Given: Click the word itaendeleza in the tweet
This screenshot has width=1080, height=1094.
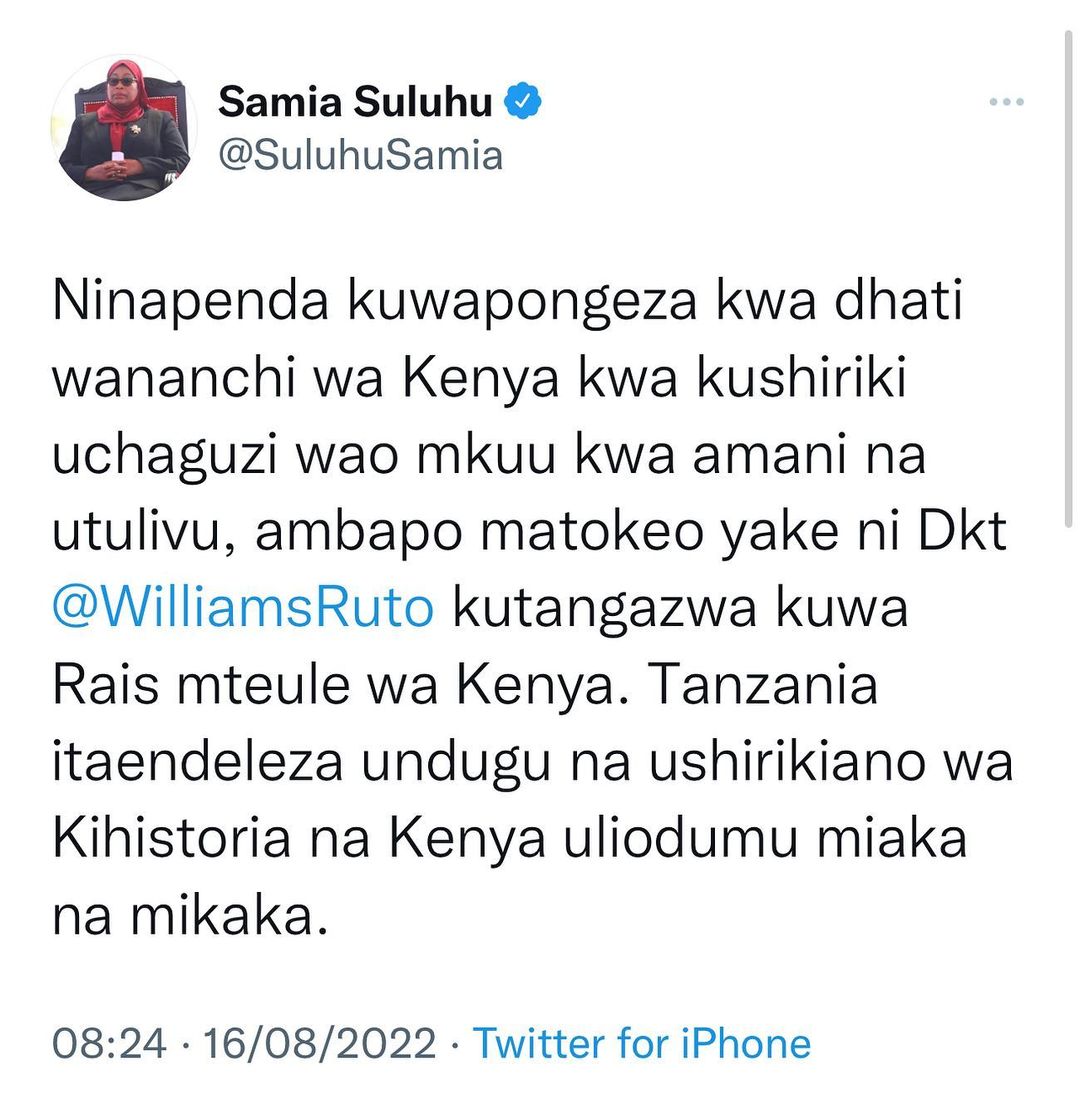Looking at the screenshot, I should coord(197,761).
